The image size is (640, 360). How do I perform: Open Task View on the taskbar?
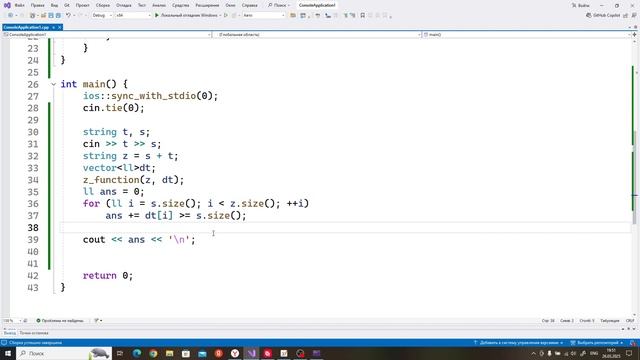pyautogui.click(x=120, y=353)
